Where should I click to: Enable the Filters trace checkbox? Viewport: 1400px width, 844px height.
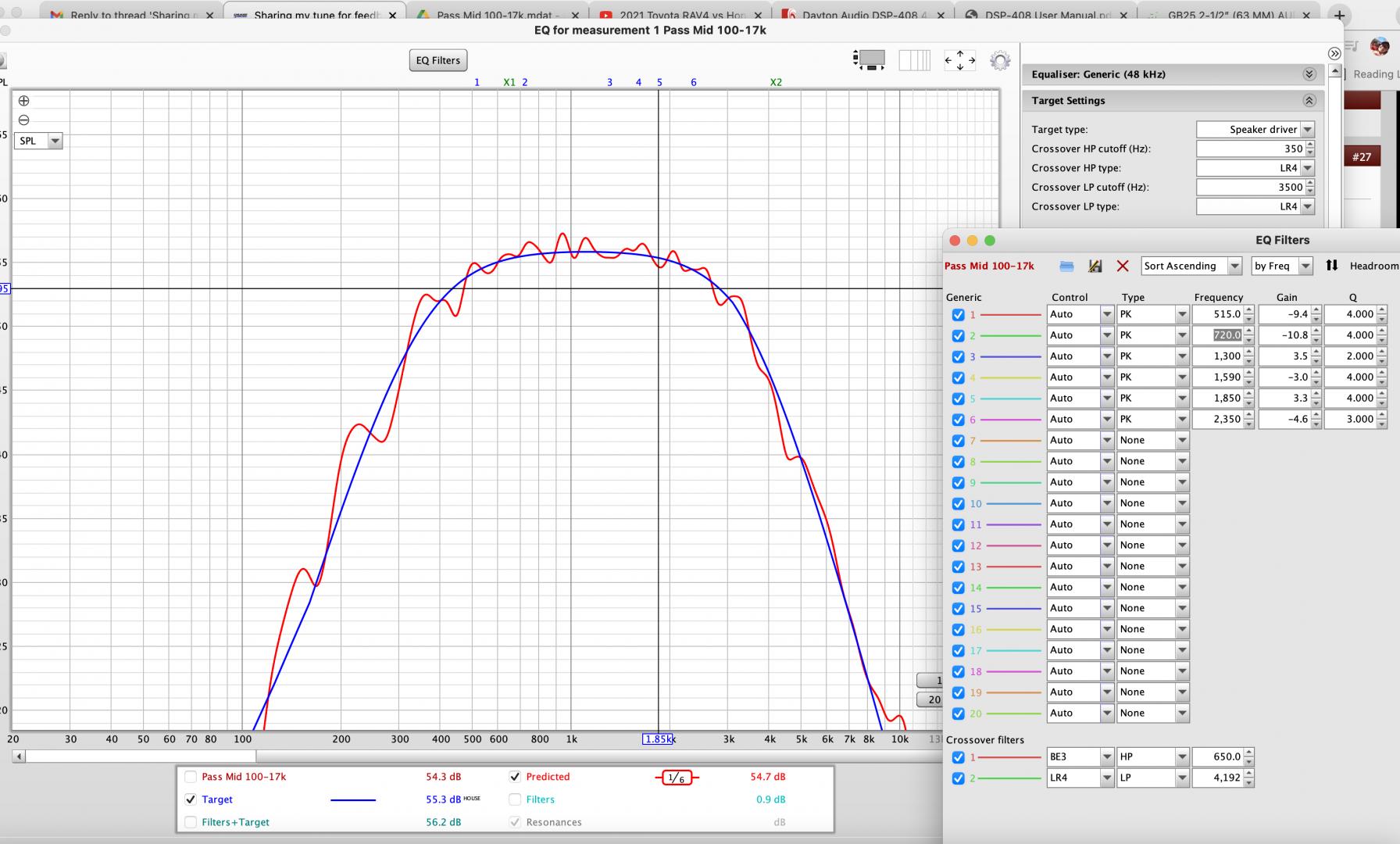coord(515,799)
